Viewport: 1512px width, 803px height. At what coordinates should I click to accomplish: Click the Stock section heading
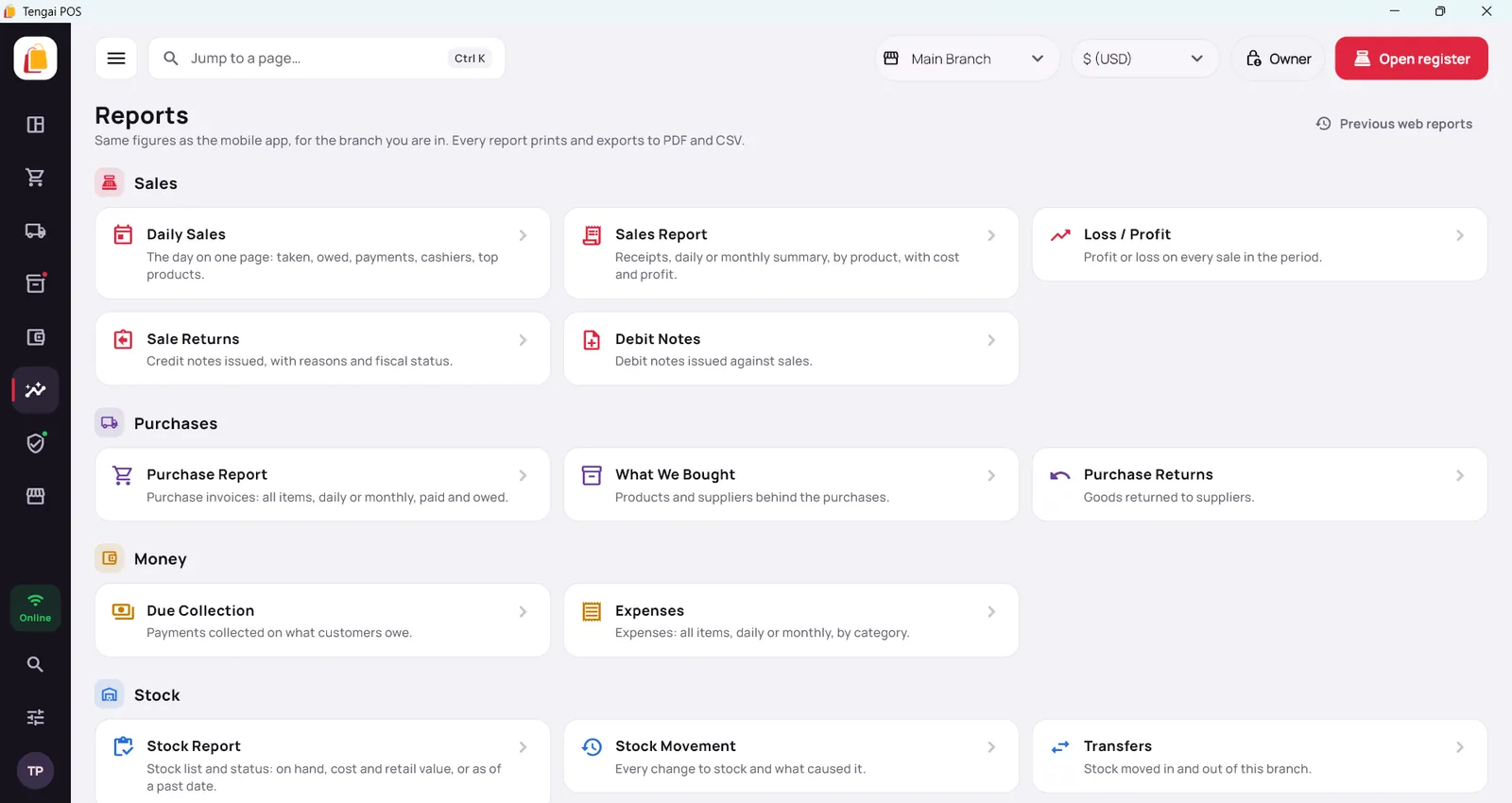(157, 695)
